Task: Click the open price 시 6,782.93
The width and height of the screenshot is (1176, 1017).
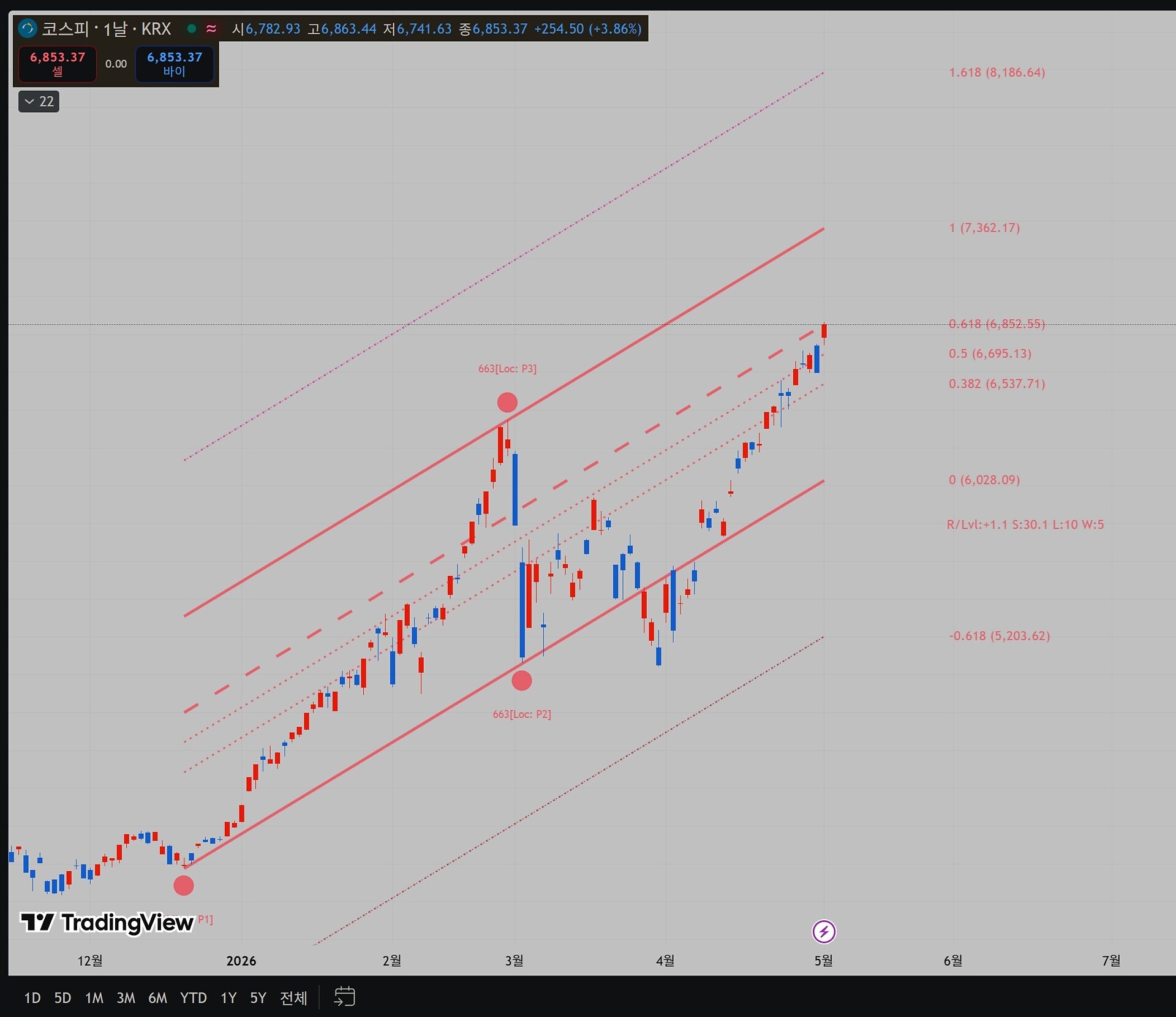Action: 266,29
